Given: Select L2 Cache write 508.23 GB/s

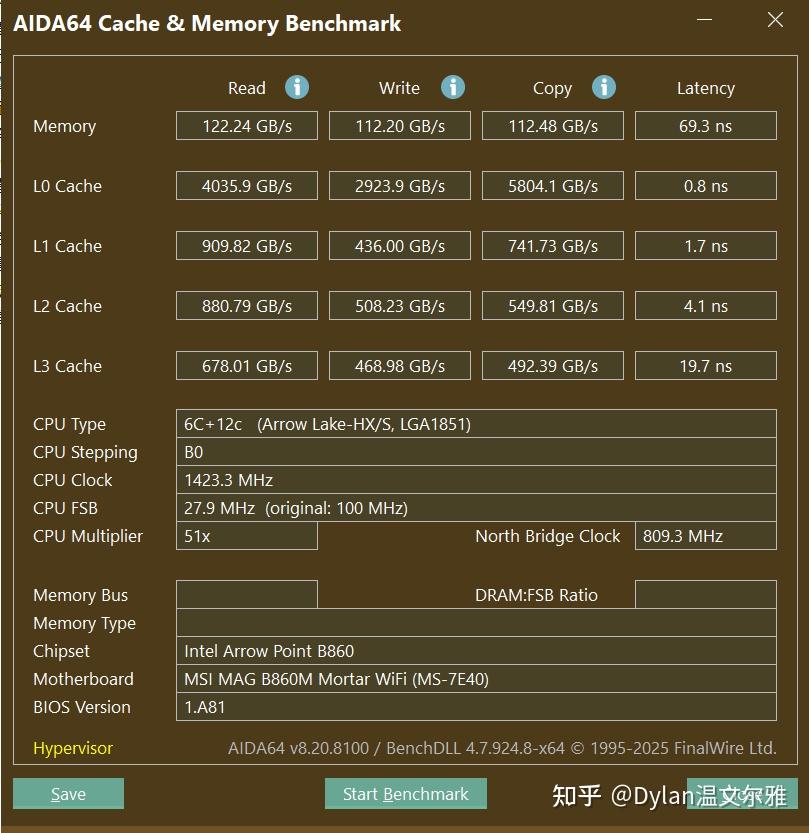Looking at the screenshot, I should pyautogui.click(x=400, y=306).
